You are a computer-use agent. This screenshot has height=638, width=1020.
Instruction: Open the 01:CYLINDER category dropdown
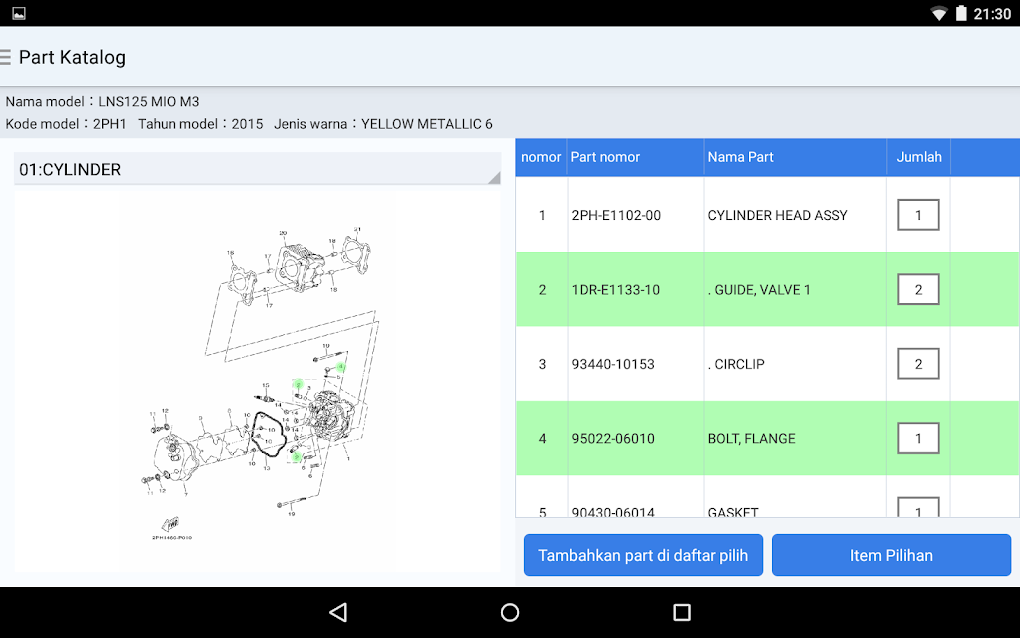256,169
